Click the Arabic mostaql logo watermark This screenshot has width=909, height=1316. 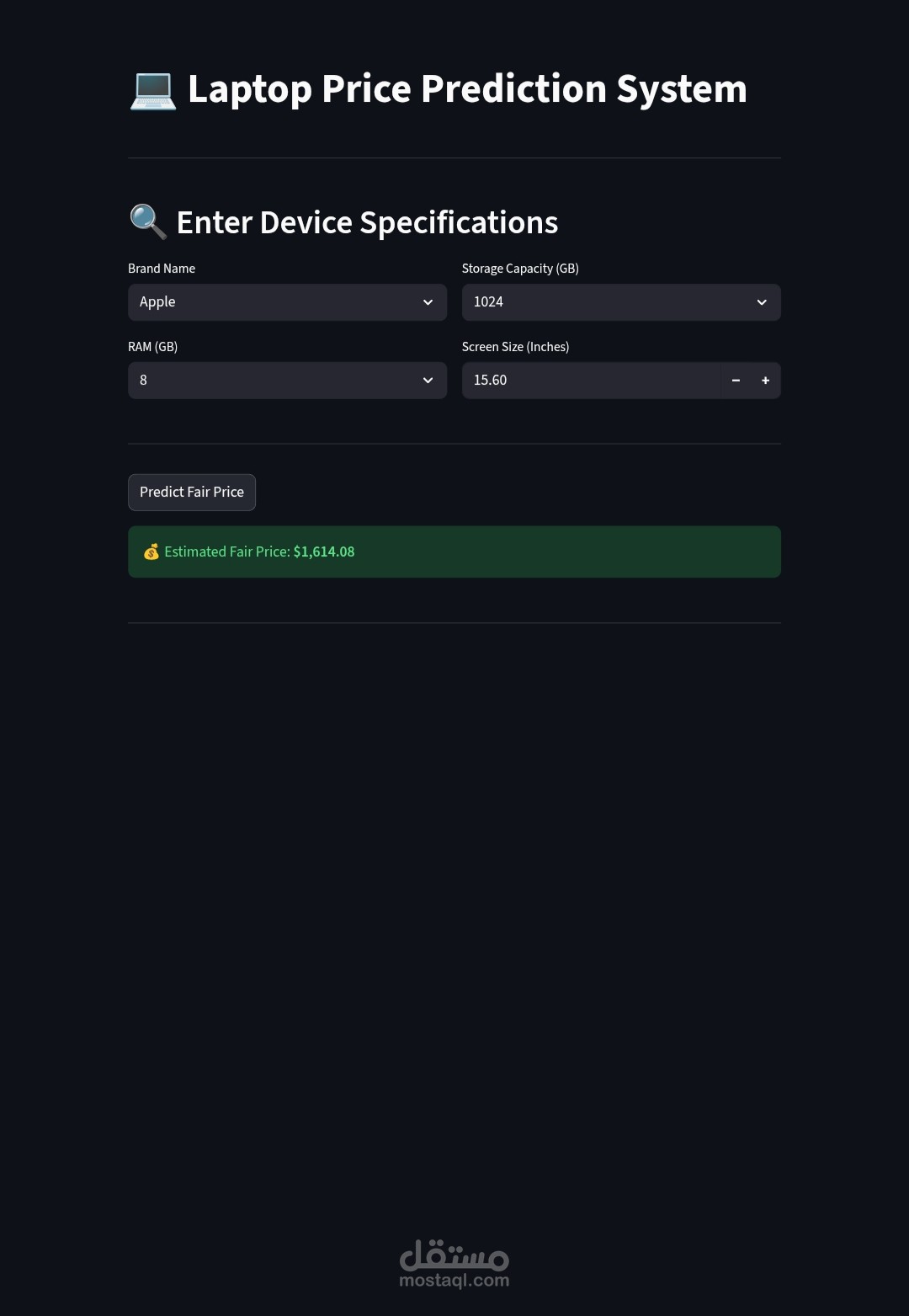[x=454, y=1255]
